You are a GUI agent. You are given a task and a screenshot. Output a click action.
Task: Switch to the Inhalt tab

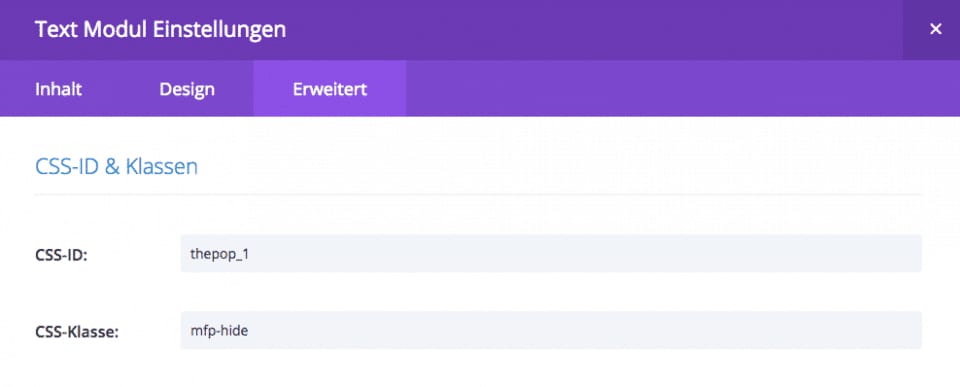click(x=58, y=89)
